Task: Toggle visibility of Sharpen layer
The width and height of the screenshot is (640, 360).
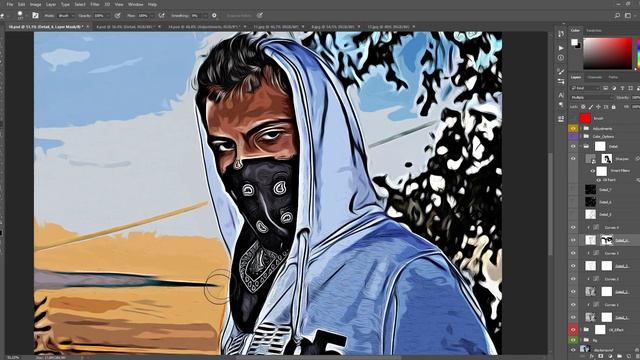Action: [x=573, y=159]
